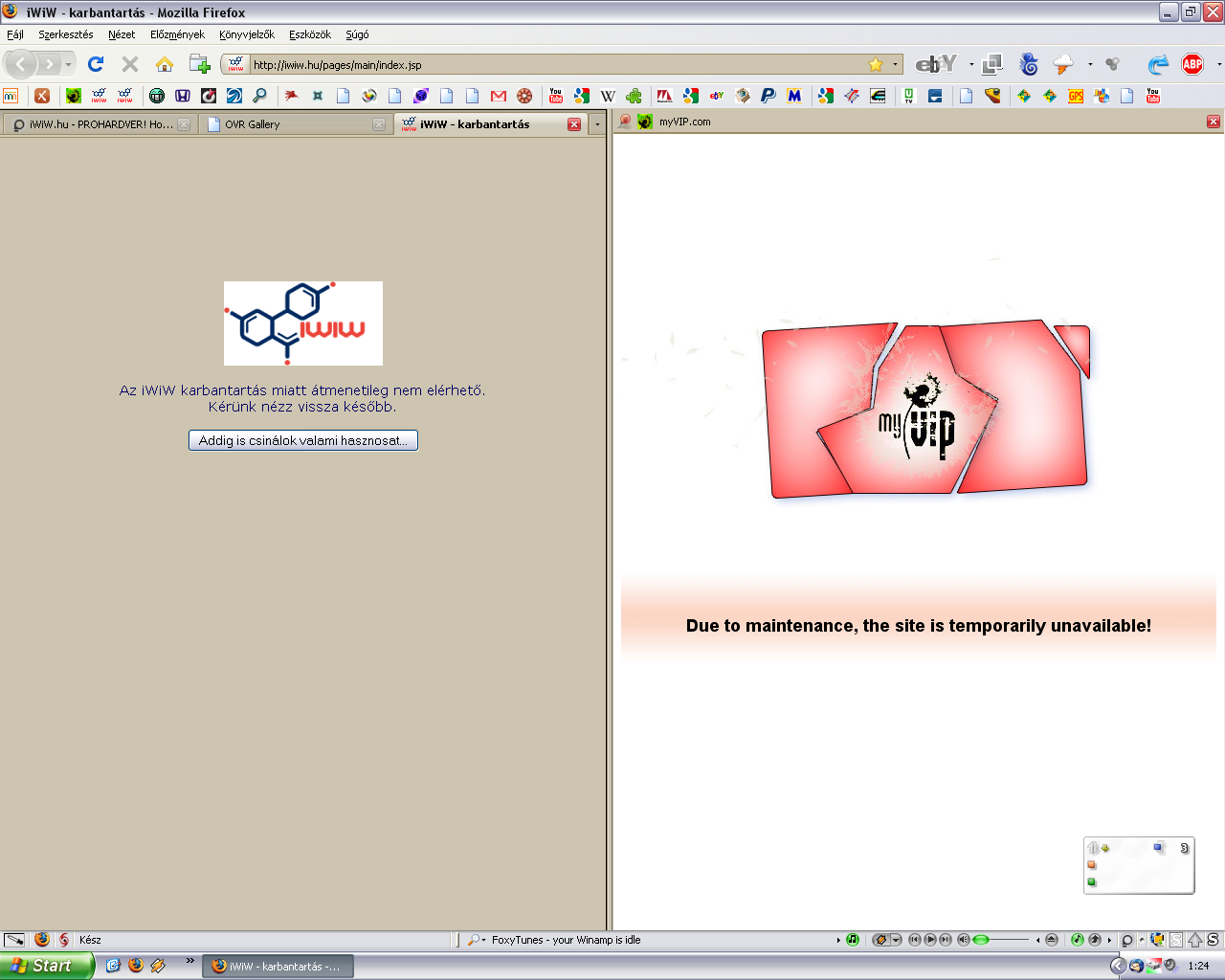Screen dimensions: 1225x980
Task: Click the Adblock Plus ABP icon
Action: tap(1192, 64)
